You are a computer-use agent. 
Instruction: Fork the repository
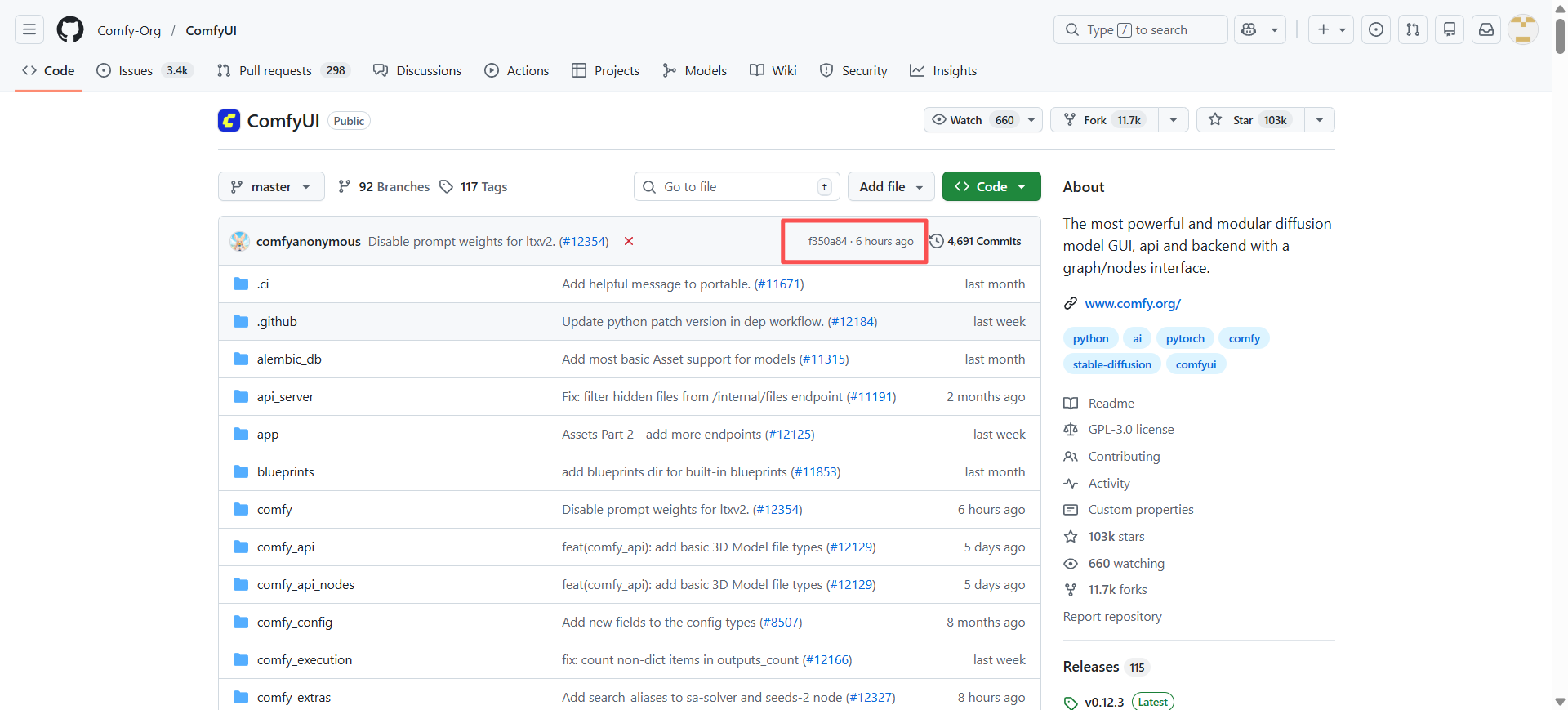pos(1104,120)
